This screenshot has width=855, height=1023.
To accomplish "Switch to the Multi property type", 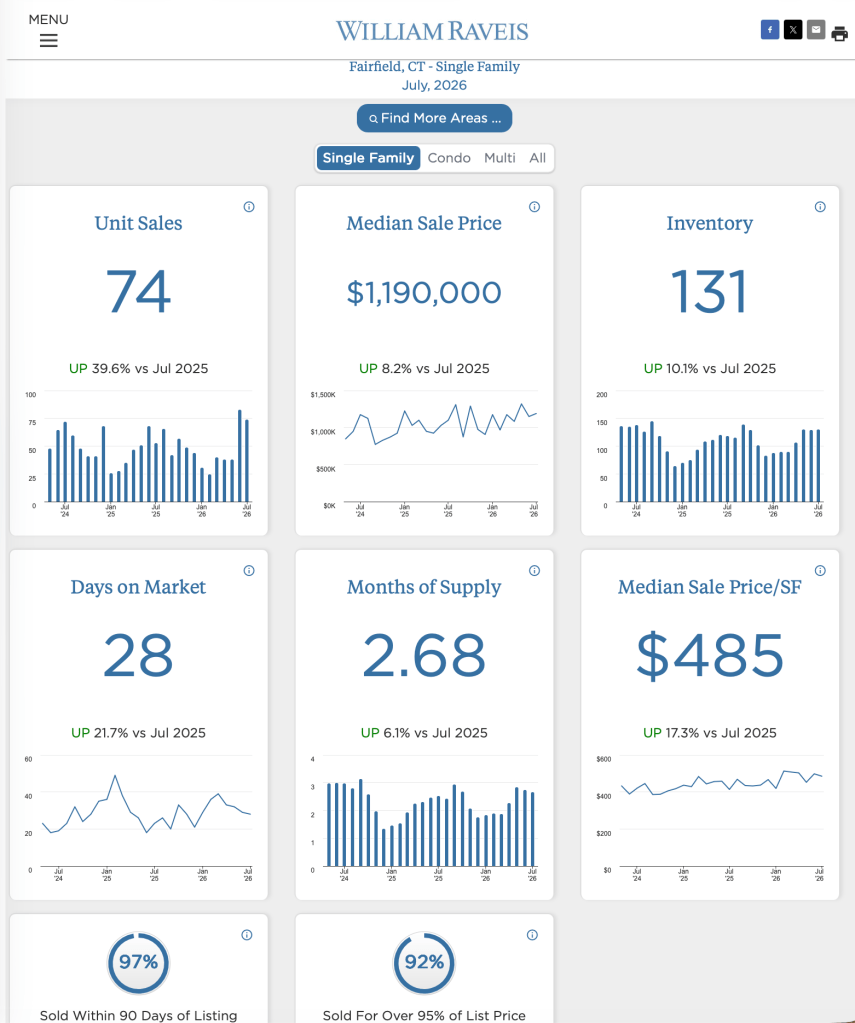I will 499,158.
